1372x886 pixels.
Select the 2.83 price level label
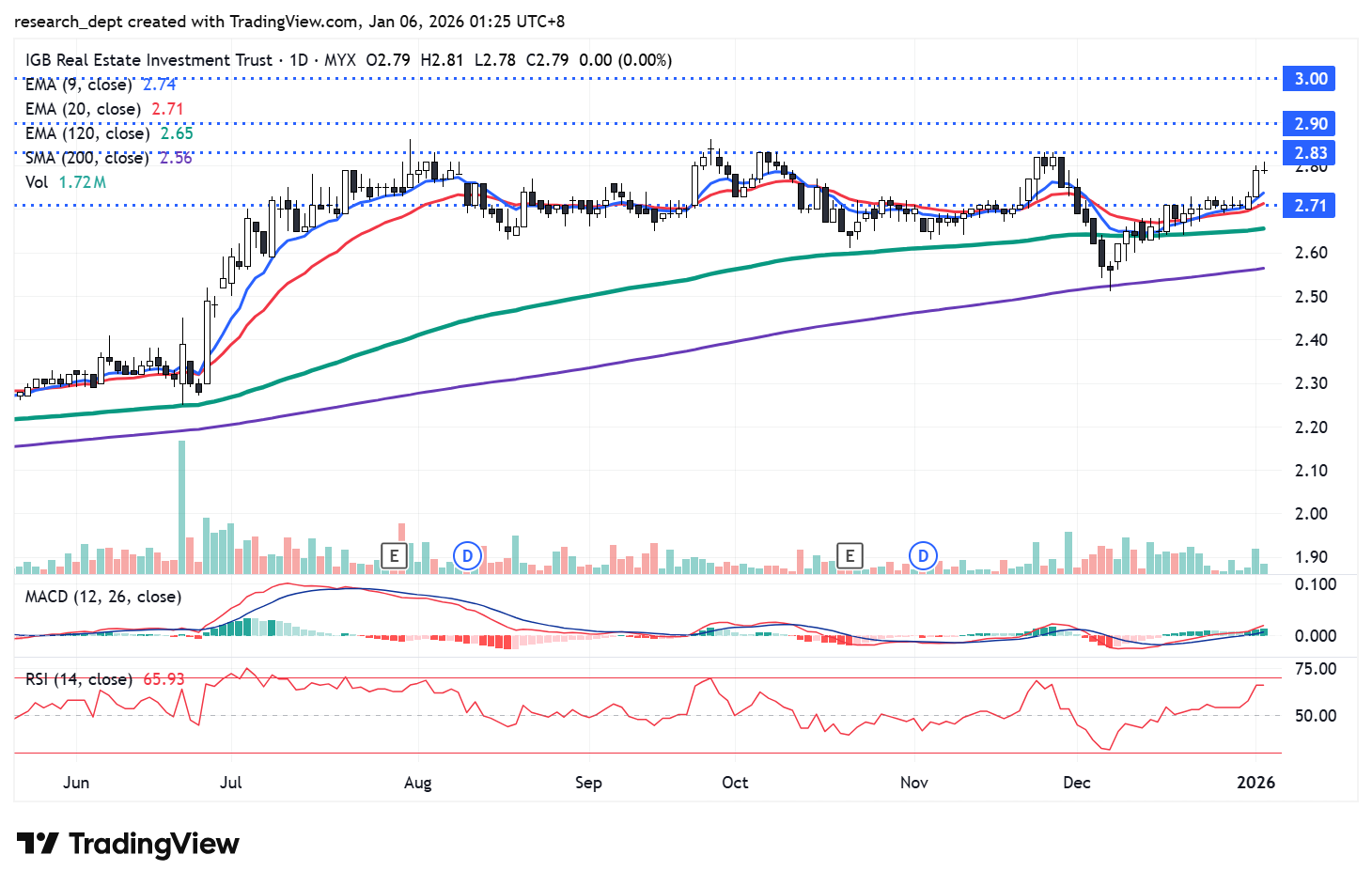(x=1309, y=153)
